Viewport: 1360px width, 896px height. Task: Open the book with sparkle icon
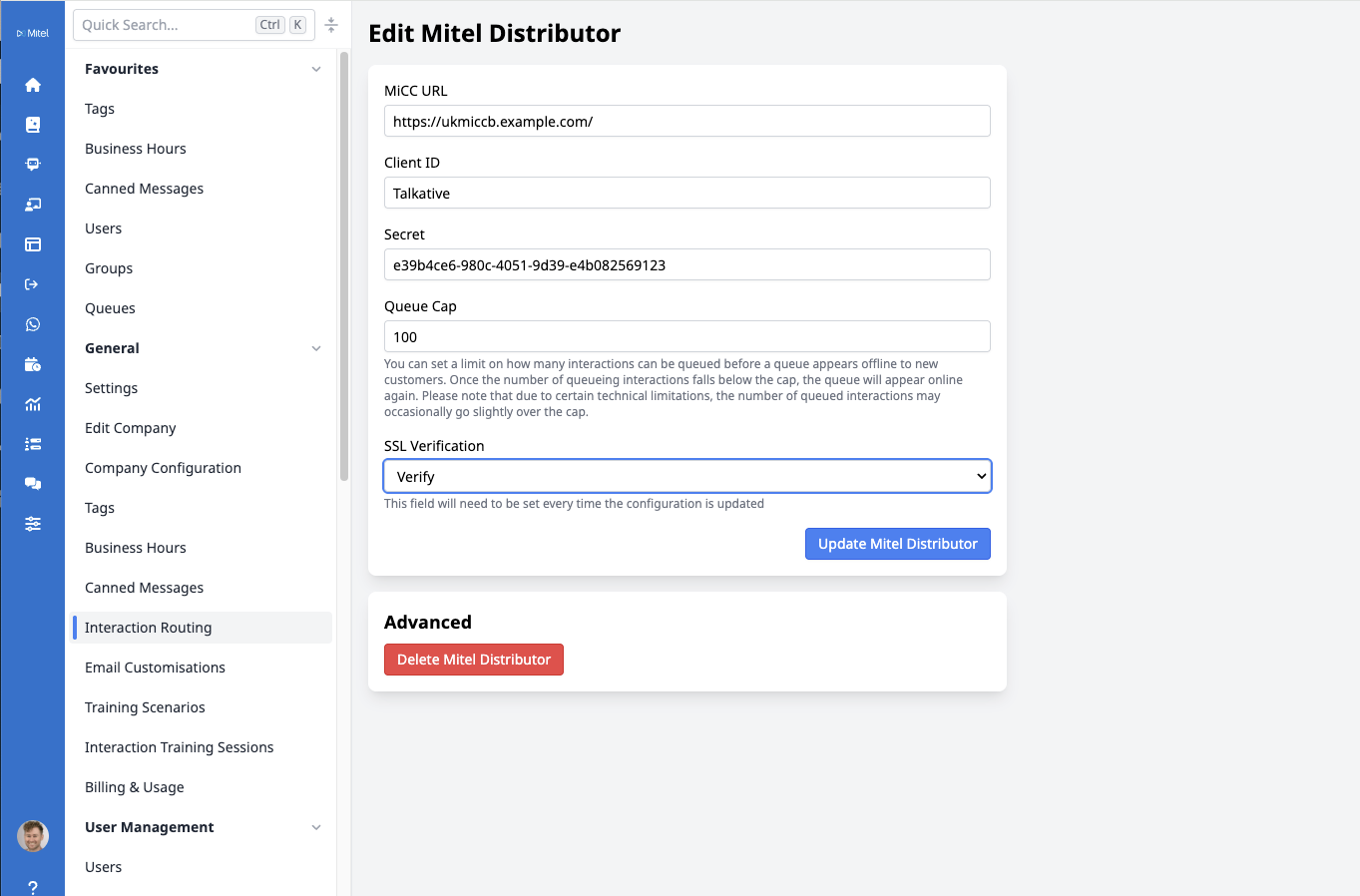(33, 125)
